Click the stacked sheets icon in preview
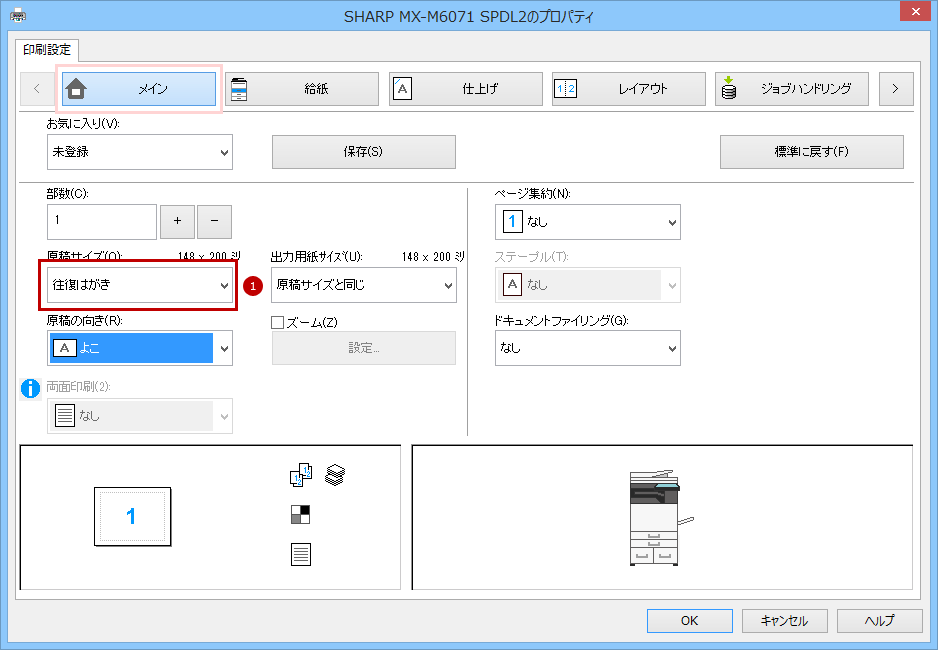Viewport: 938px width, 650px height. point(335,475)
